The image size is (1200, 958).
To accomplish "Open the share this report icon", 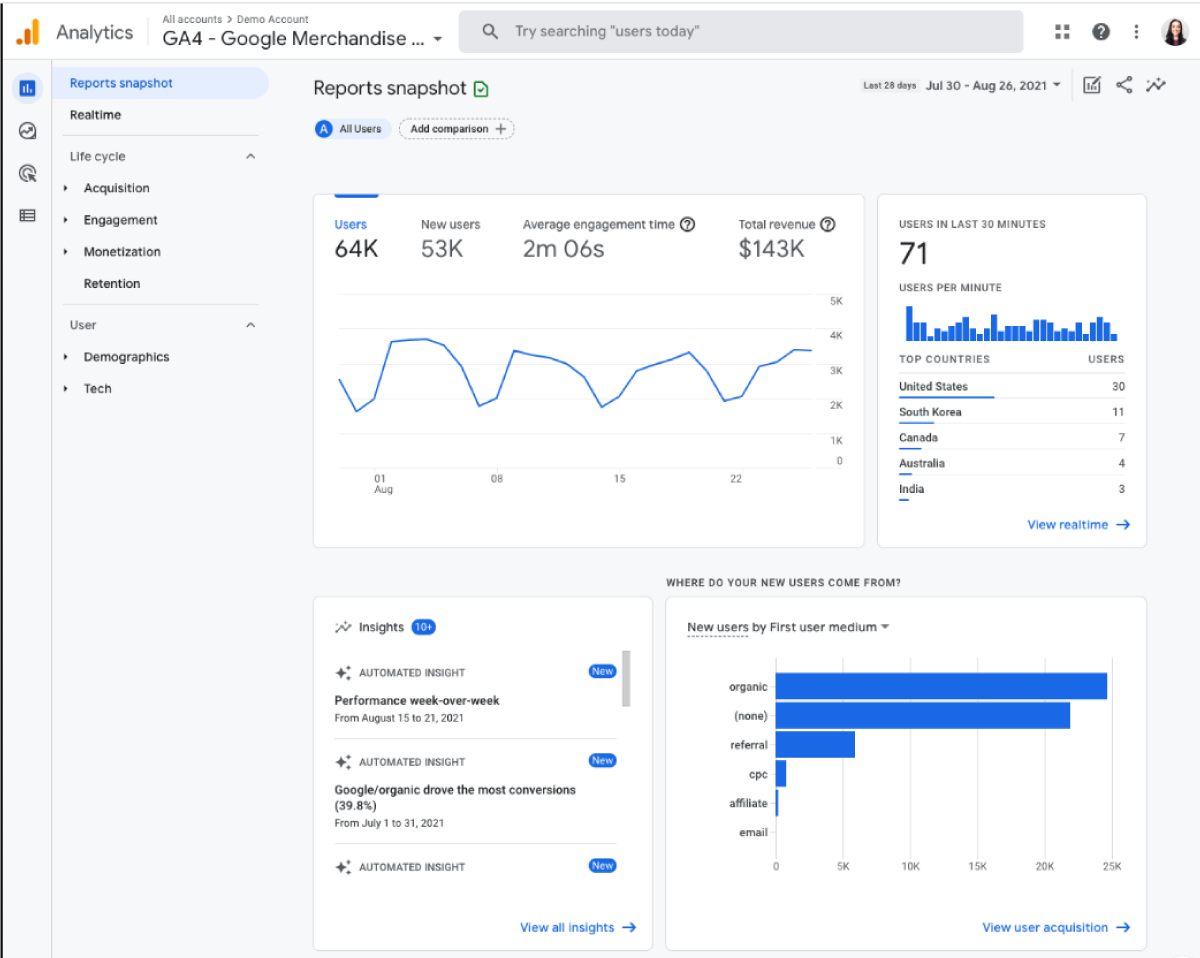I will click(x=1124, y=85).
